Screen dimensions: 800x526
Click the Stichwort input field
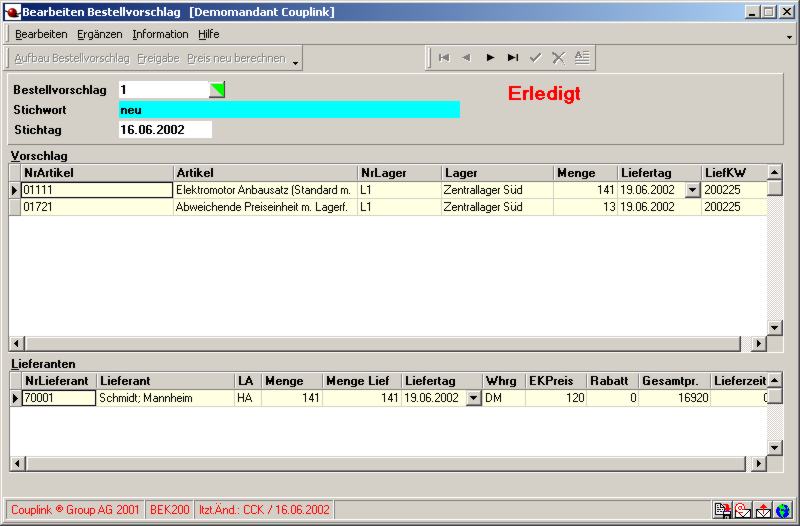289,110
